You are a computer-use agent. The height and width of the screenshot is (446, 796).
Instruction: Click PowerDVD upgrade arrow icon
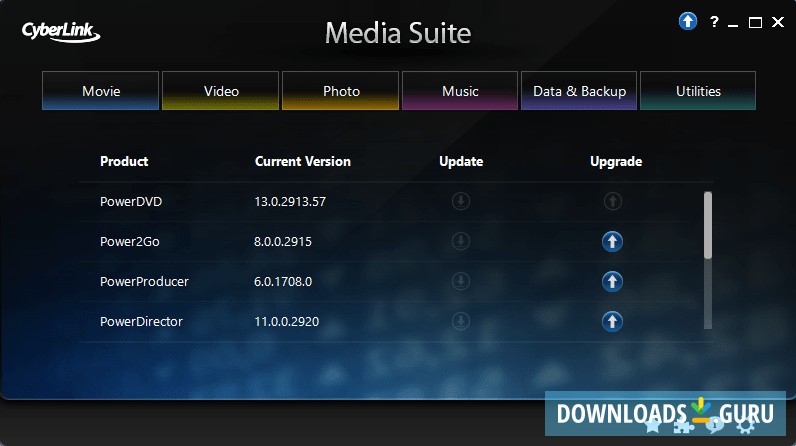(x=613, y=201)
